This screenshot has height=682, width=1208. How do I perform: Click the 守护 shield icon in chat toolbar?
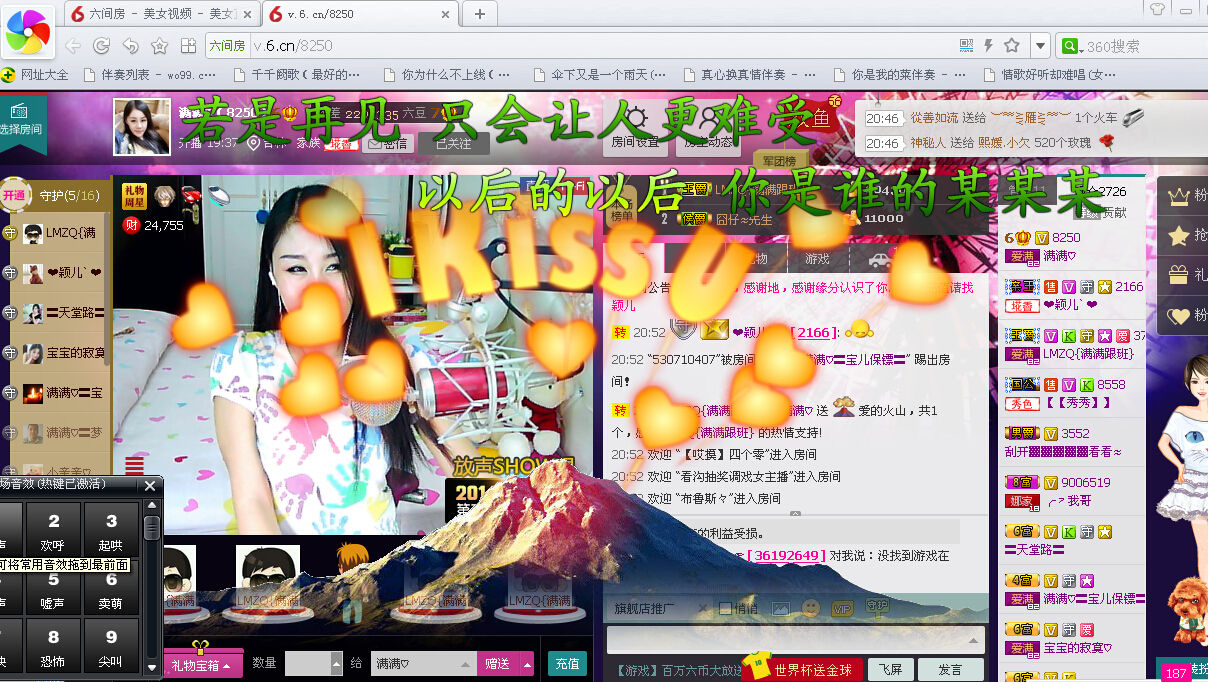[876, 606]
